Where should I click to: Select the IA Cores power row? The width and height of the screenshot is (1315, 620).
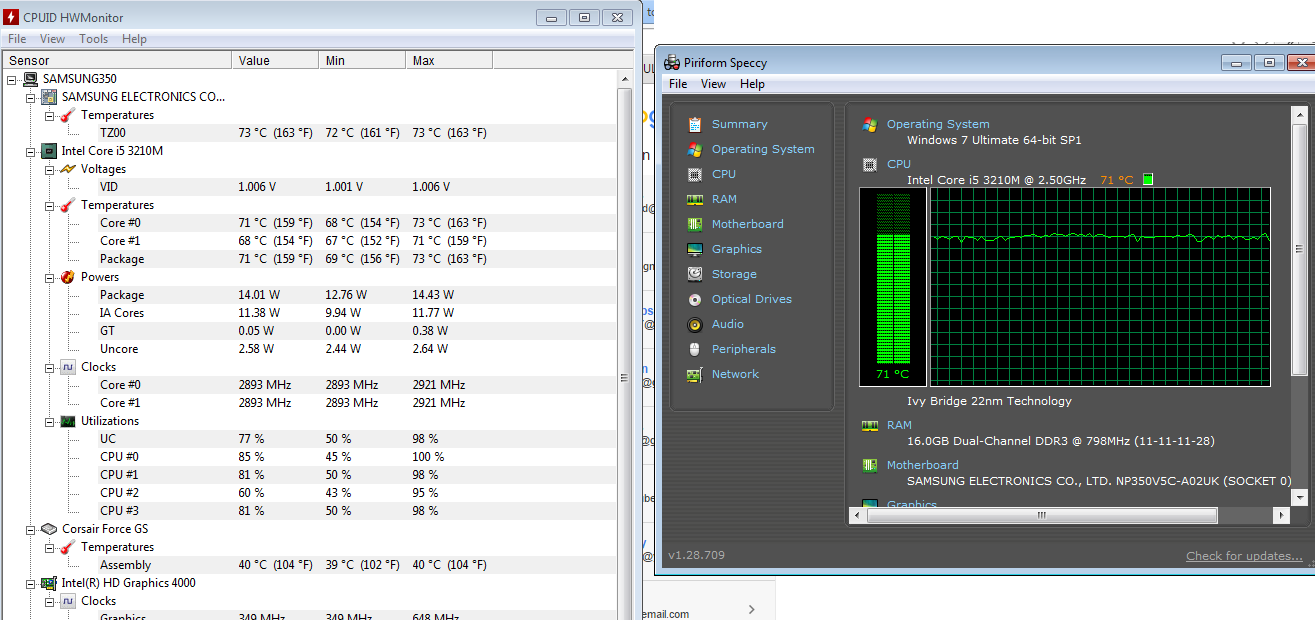click(x=309, y=313)
